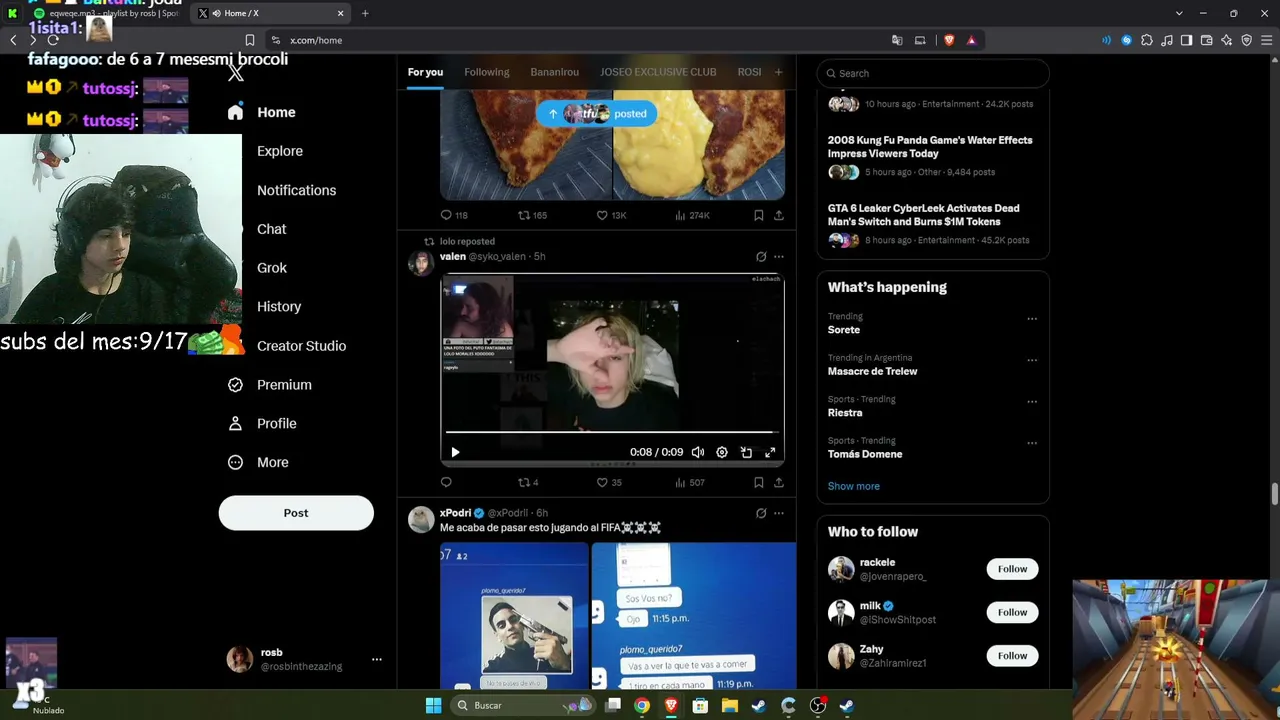Share valen's post

[x=779, y=482]
